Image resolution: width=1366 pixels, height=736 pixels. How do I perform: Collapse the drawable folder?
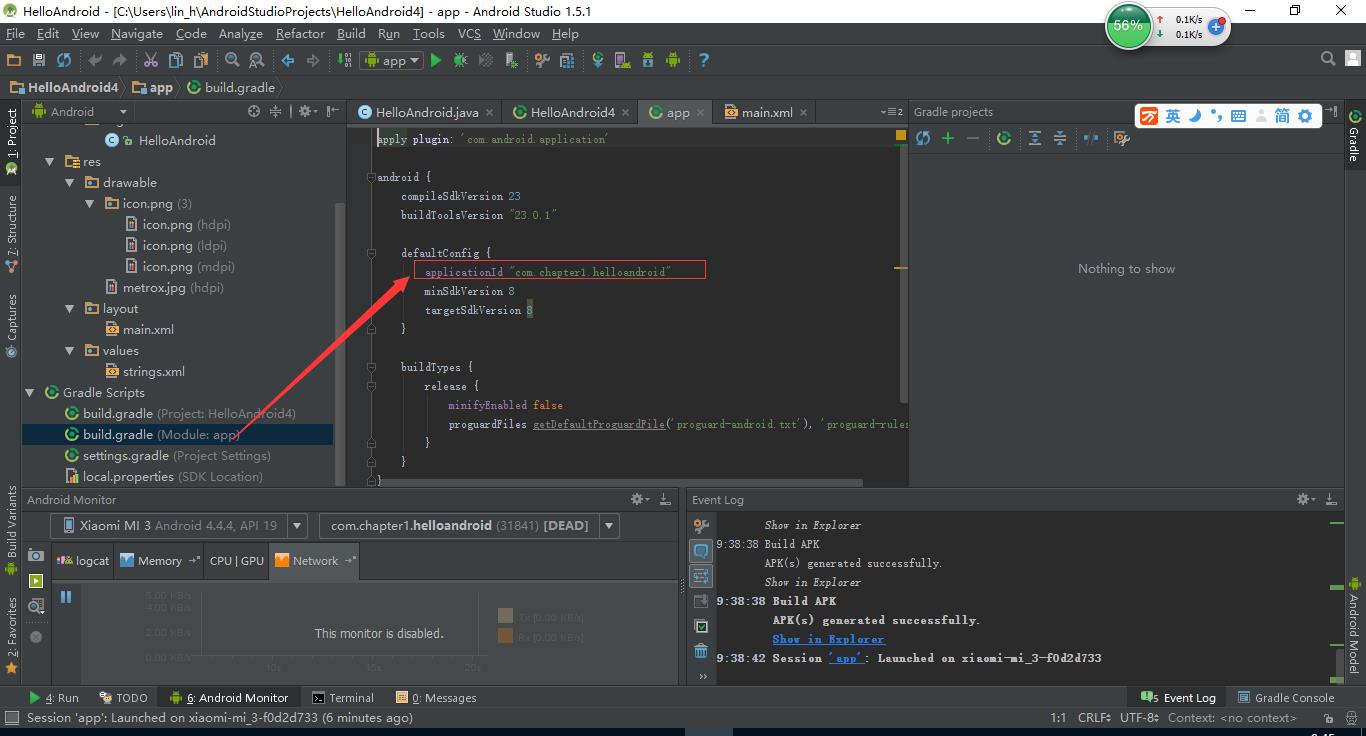(x=70, y=182)
